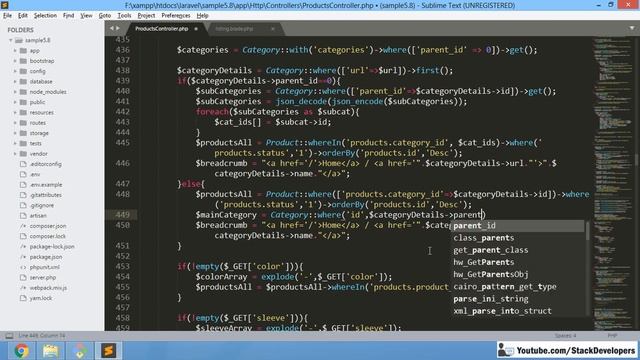Click line number 449 in gutter
The height and width of the screenshot is (360, 640).
122,215
